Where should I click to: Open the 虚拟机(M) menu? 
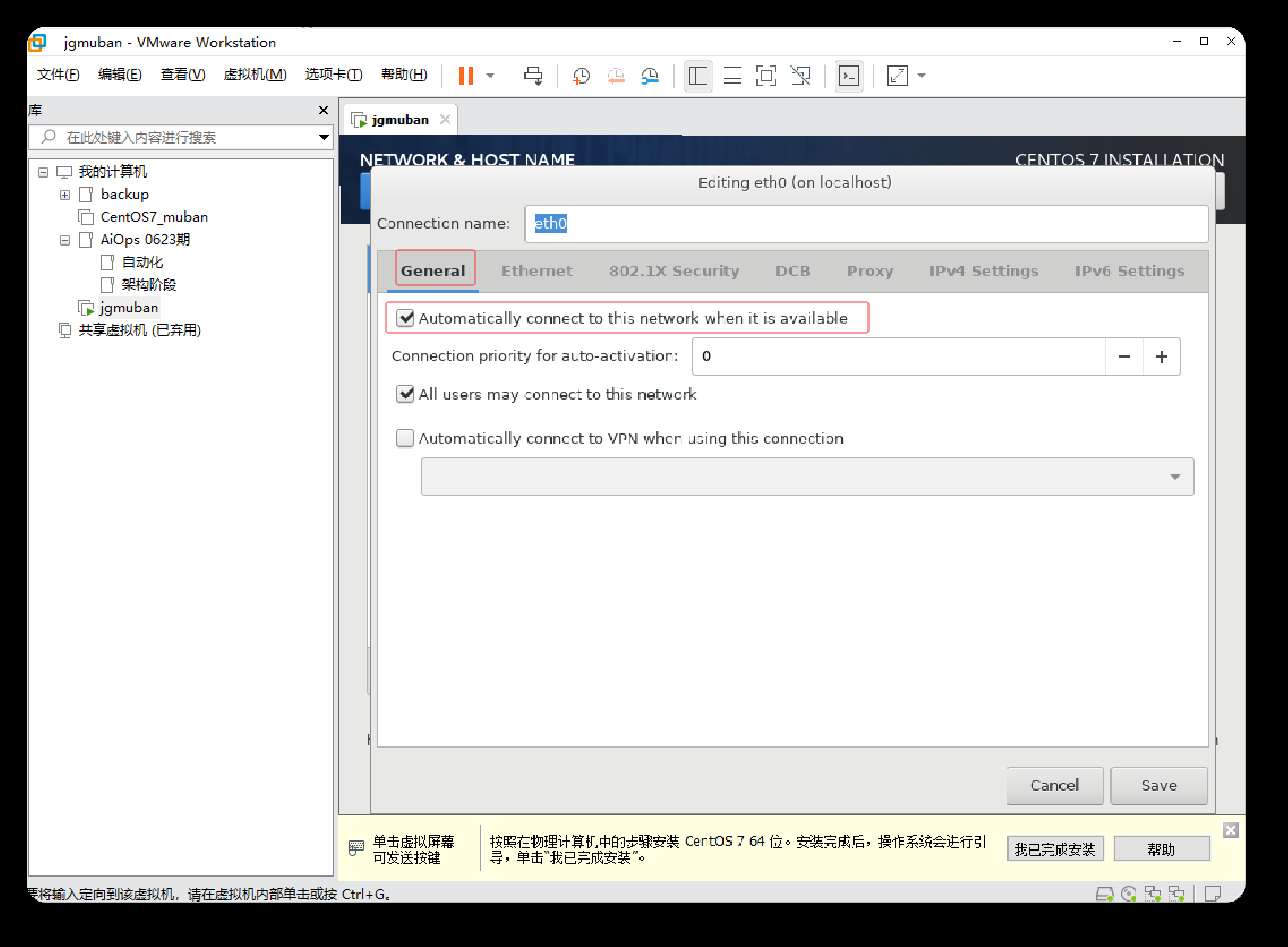click(x=255, y=75)
